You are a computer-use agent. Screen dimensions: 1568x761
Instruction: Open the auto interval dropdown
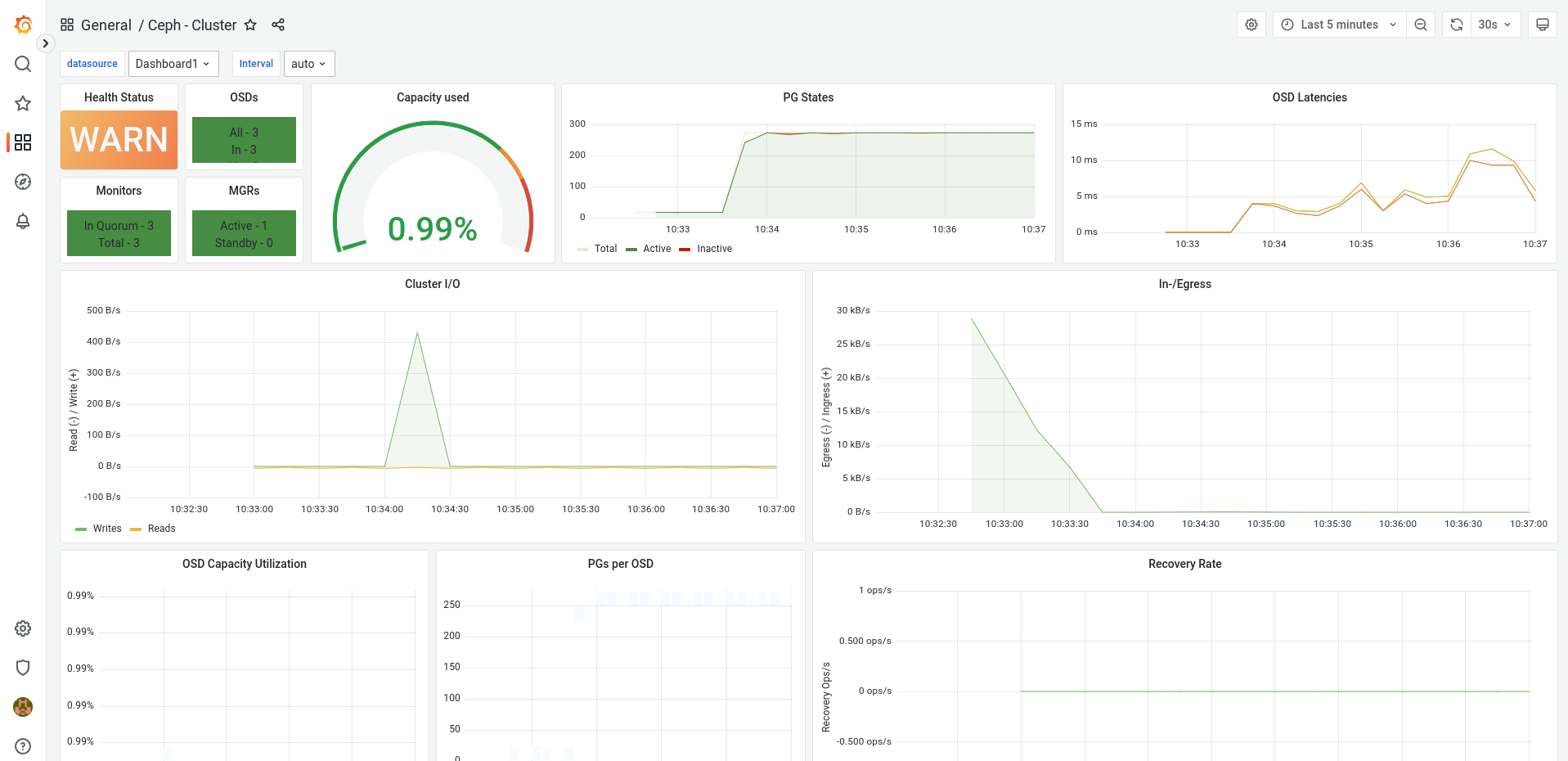click(x=309, y=64)
